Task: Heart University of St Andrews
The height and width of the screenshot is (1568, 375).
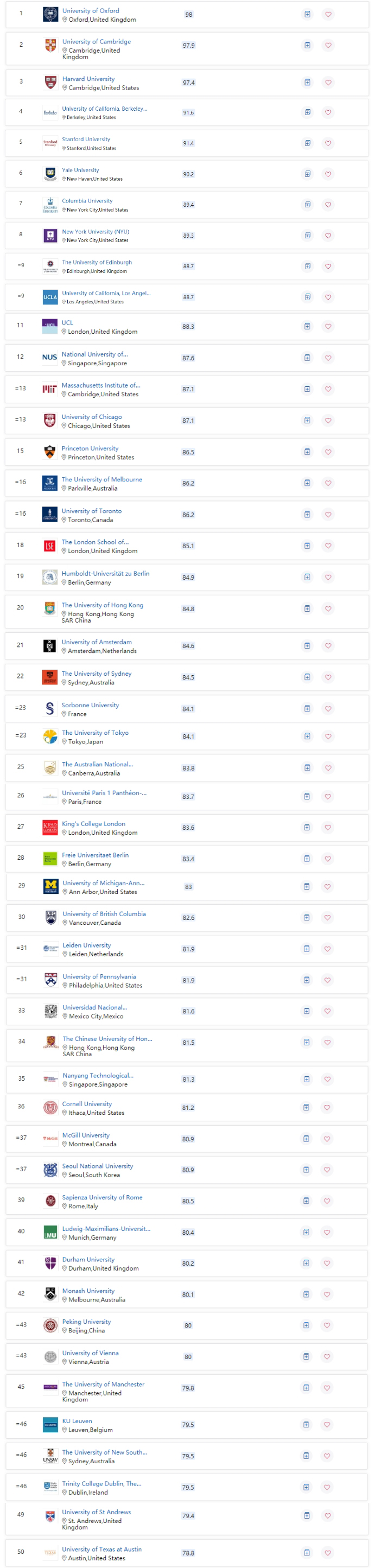Action: [328, 1516]
